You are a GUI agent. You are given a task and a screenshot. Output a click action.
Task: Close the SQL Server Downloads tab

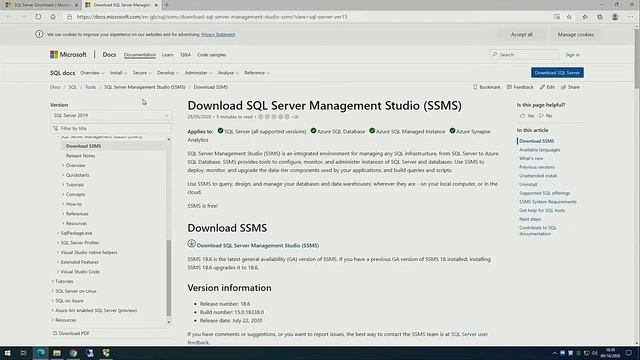tap(76, 5)
